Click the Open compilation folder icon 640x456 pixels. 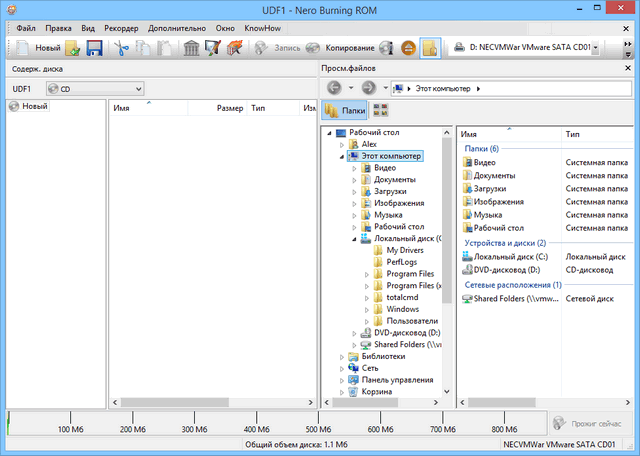[74, 48]
